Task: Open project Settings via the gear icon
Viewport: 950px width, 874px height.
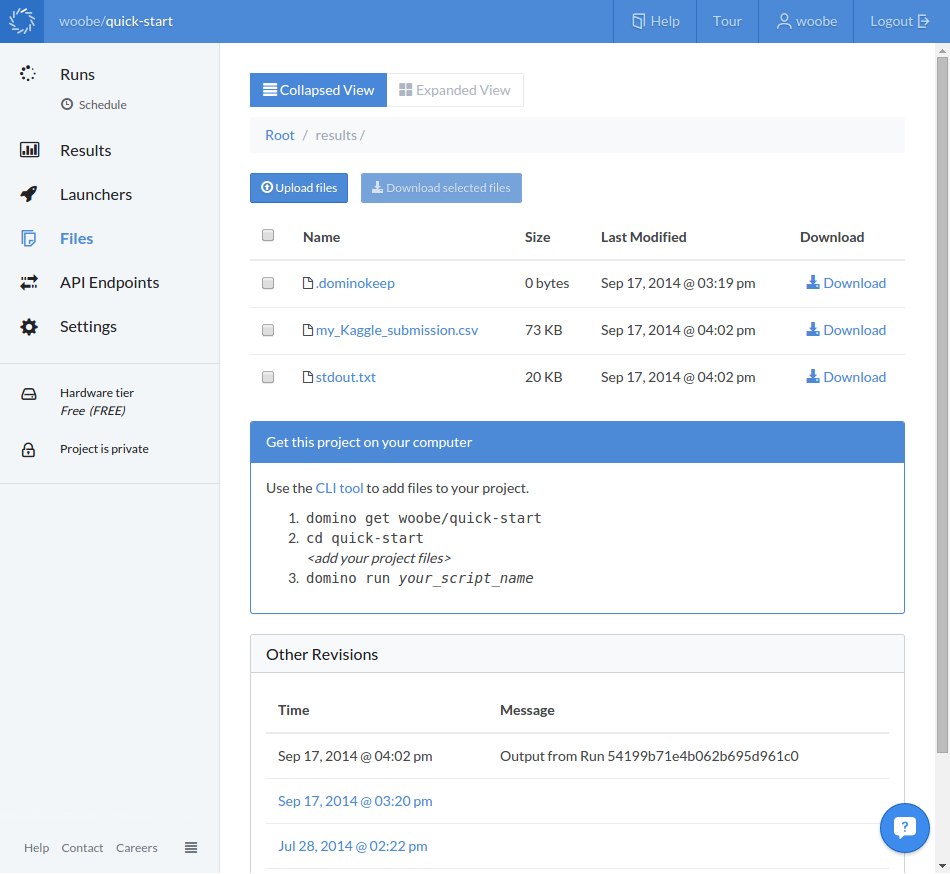Action: click(x=28, y=326)
